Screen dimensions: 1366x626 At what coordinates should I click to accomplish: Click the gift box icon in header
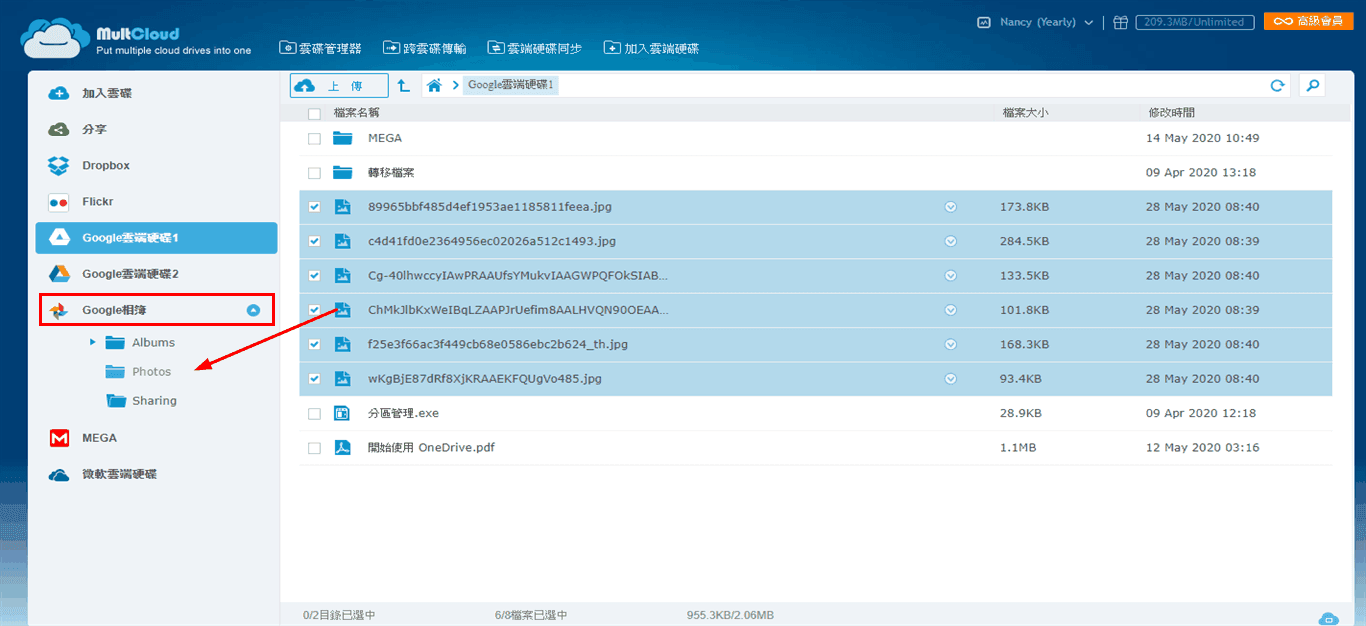(x=1121, y=22)
